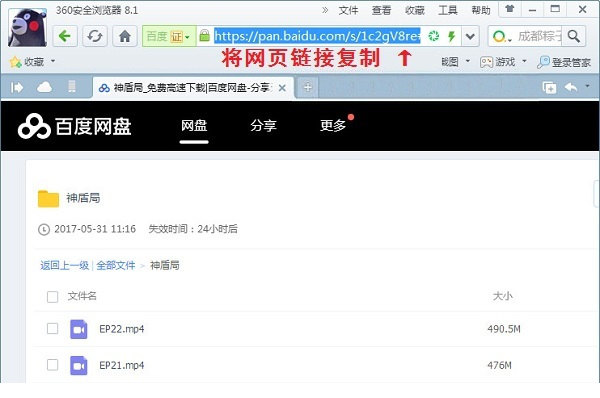Screen dimensions: 600x398
Task: Select the 分享 navigation tab
Action: coord(264,126)
